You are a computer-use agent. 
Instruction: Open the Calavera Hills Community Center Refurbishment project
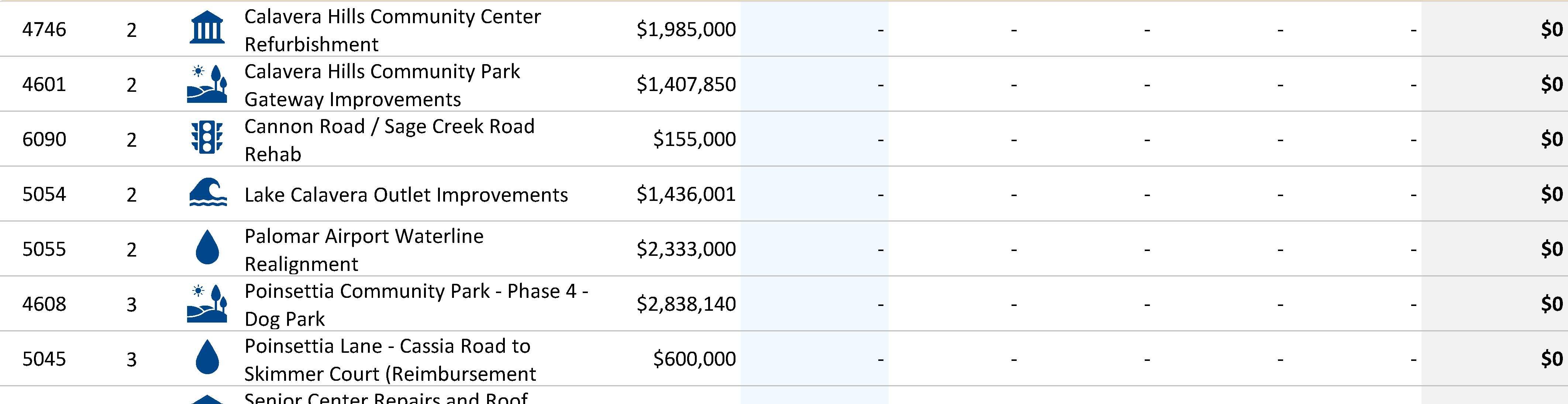[392, 30]
